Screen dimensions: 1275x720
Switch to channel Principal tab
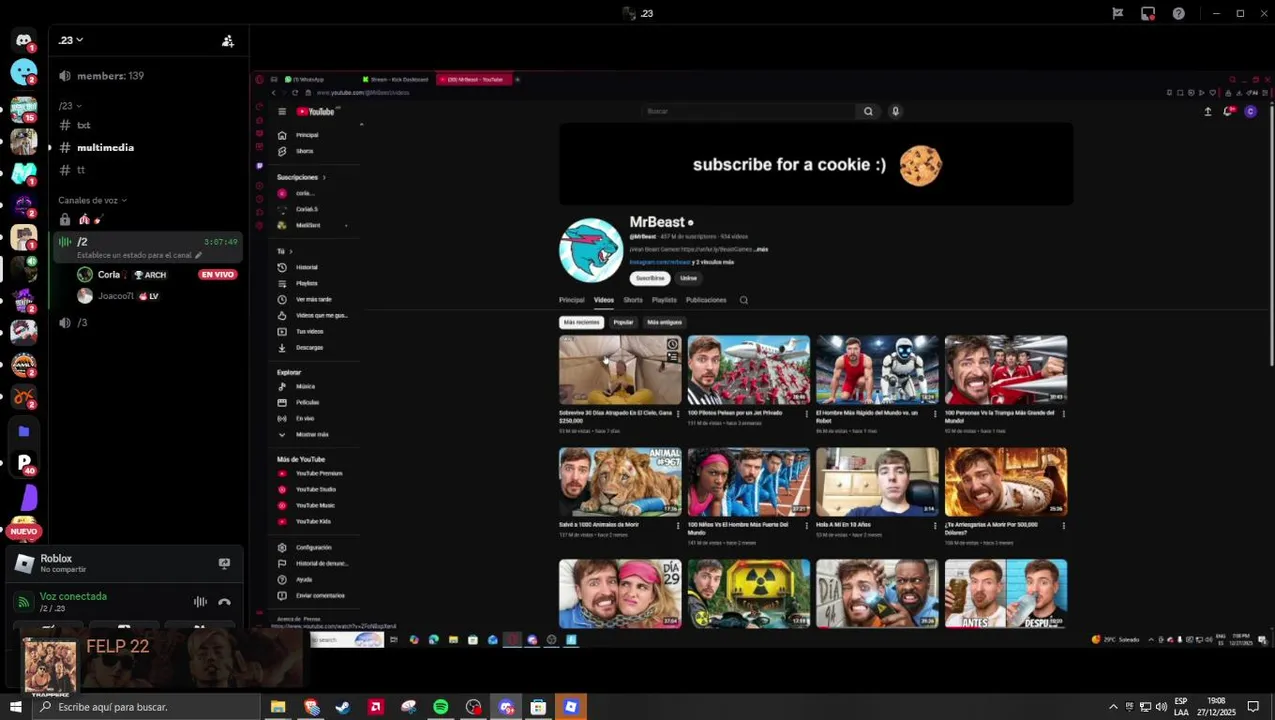[x=571, y=300]
